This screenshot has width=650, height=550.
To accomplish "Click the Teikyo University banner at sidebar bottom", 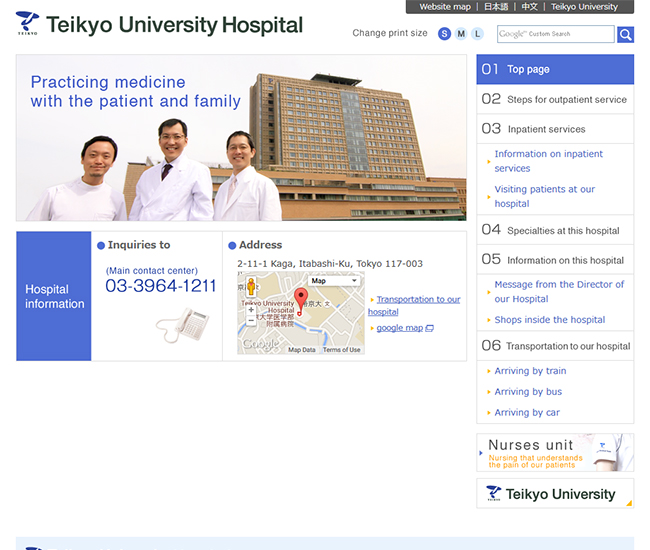I will pyautogui.click(x=555, y=493).
